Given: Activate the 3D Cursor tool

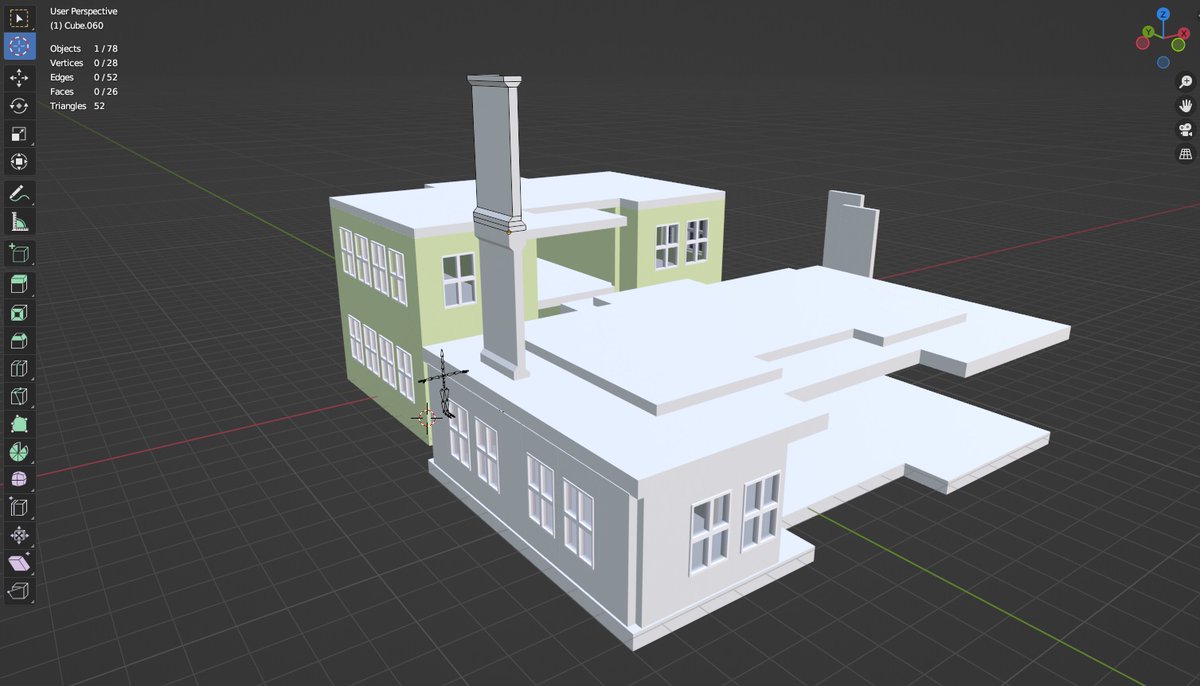Looking at the screenshot, I should 19,46.
